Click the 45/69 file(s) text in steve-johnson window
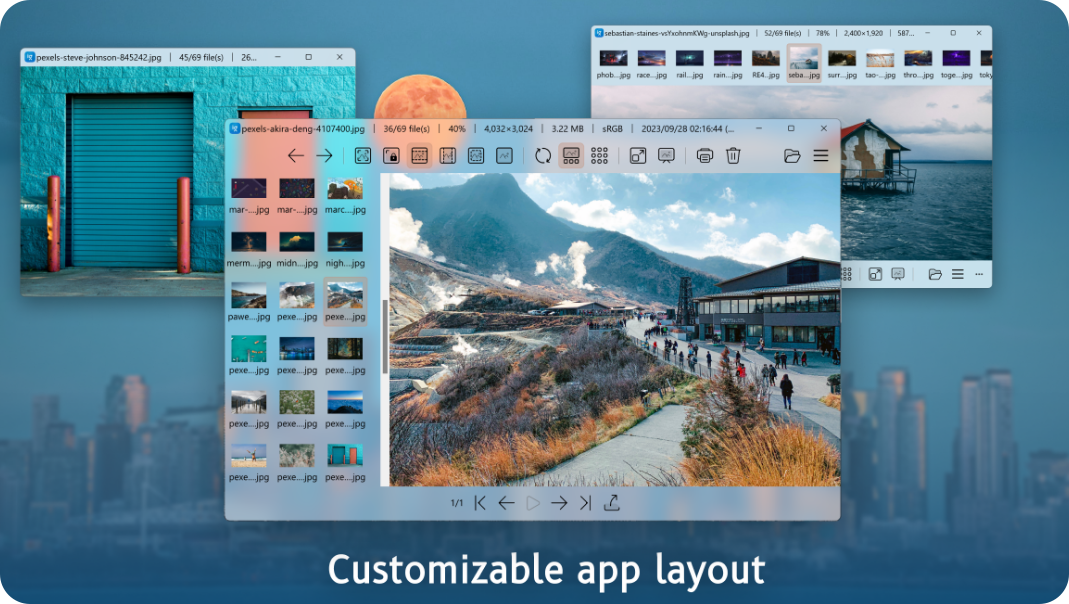The width and height of the screenshot is (1069, 604). pos(201,58)
